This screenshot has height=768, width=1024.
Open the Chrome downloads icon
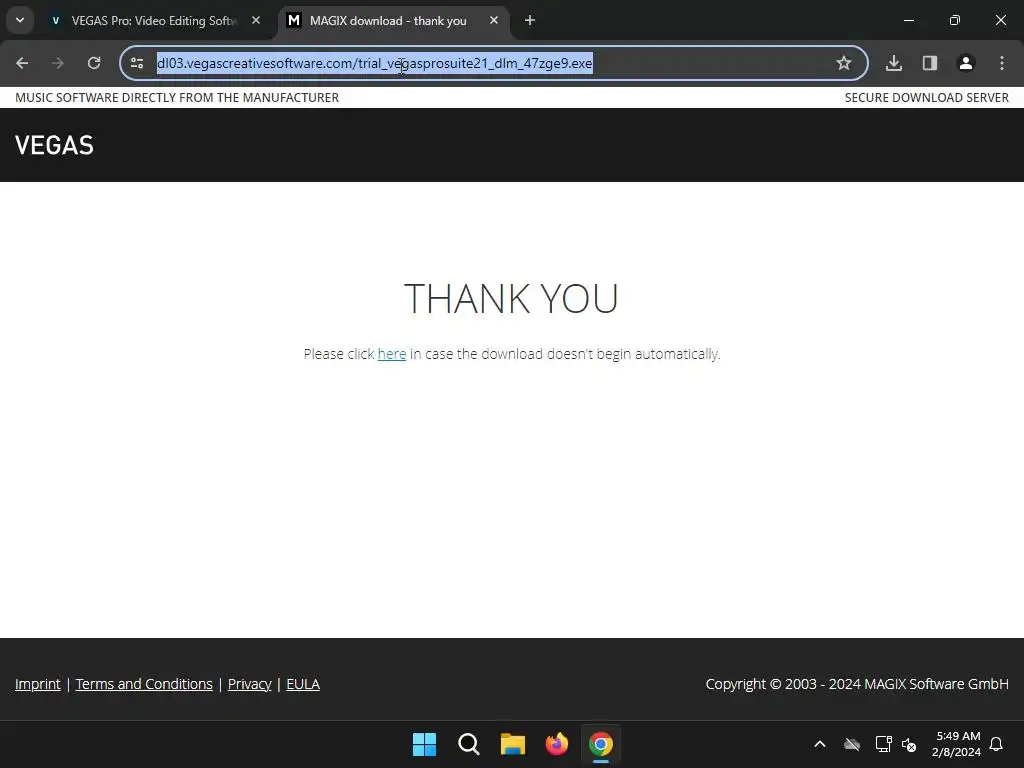894,63
